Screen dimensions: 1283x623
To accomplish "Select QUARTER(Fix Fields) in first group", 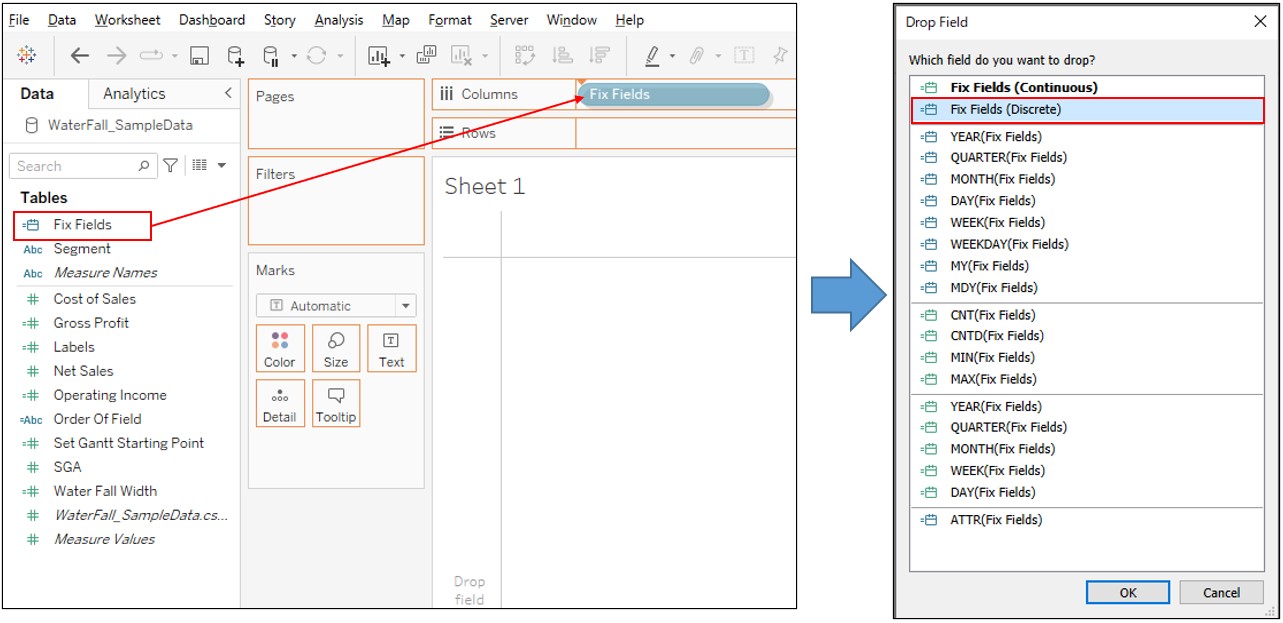I will tap(1088, 157).
